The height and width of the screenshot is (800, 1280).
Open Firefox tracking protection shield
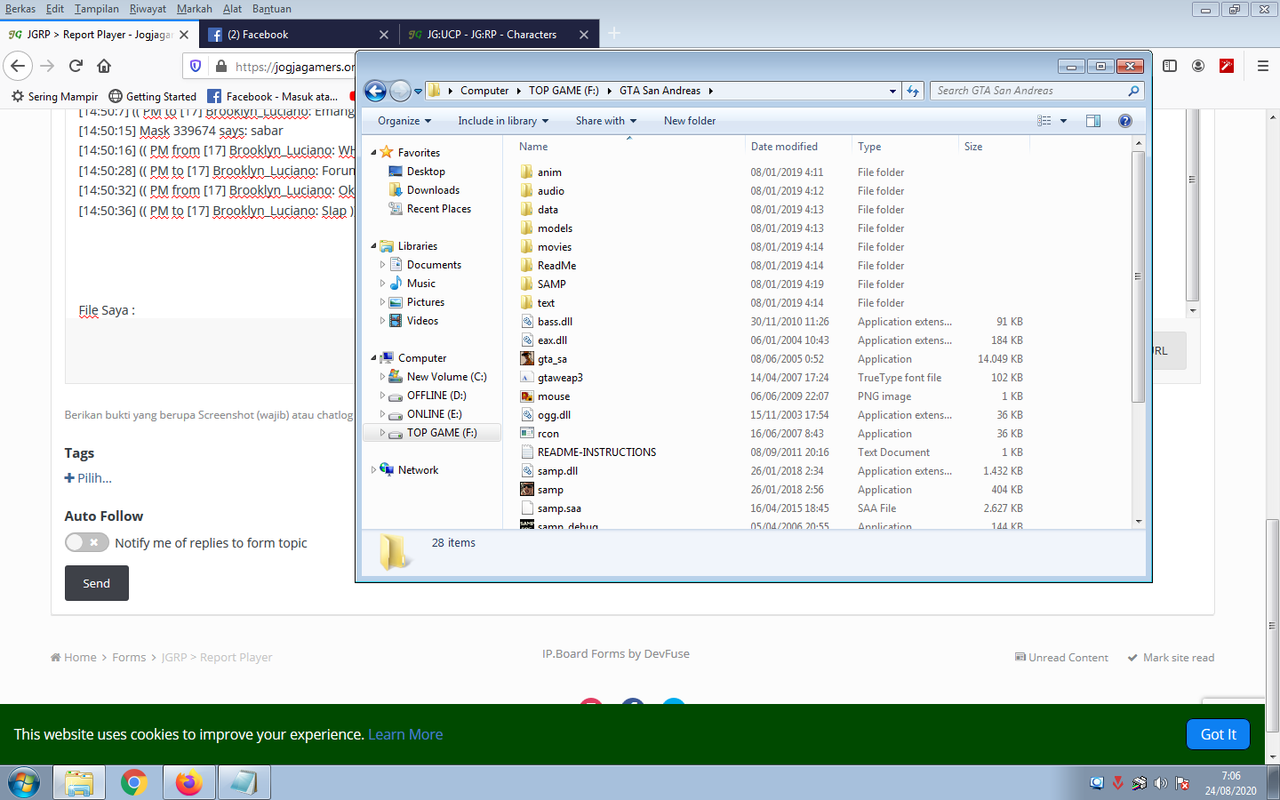tap(195, 66)
